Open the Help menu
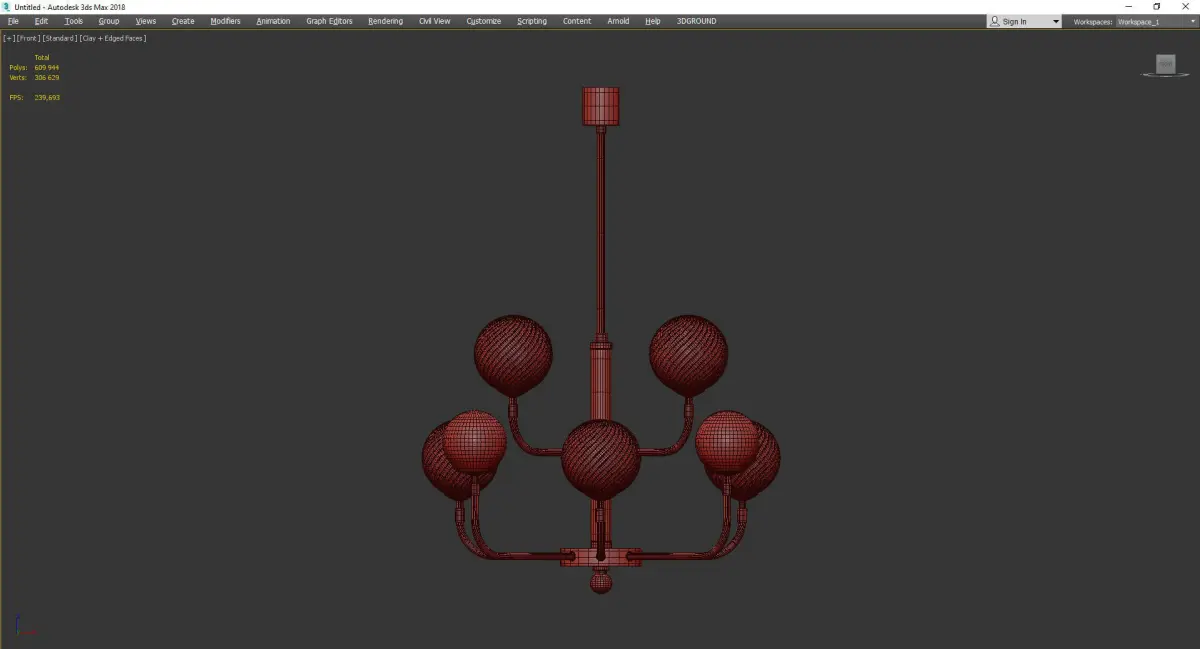This screenshot has width=1200, height=649. click(x=653, y=21)
